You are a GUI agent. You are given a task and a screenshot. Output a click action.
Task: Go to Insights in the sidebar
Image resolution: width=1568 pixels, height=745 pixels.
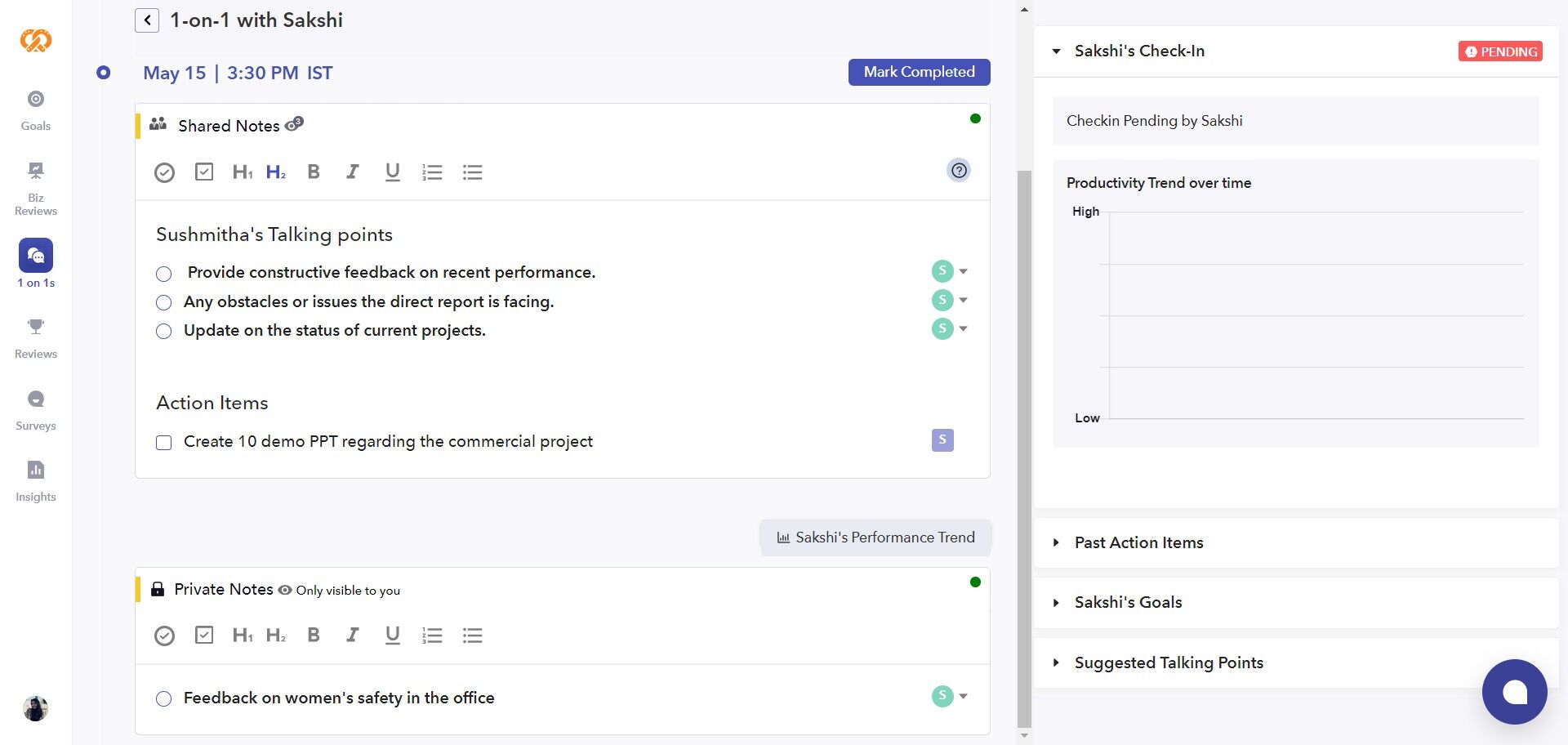point(36,480)
